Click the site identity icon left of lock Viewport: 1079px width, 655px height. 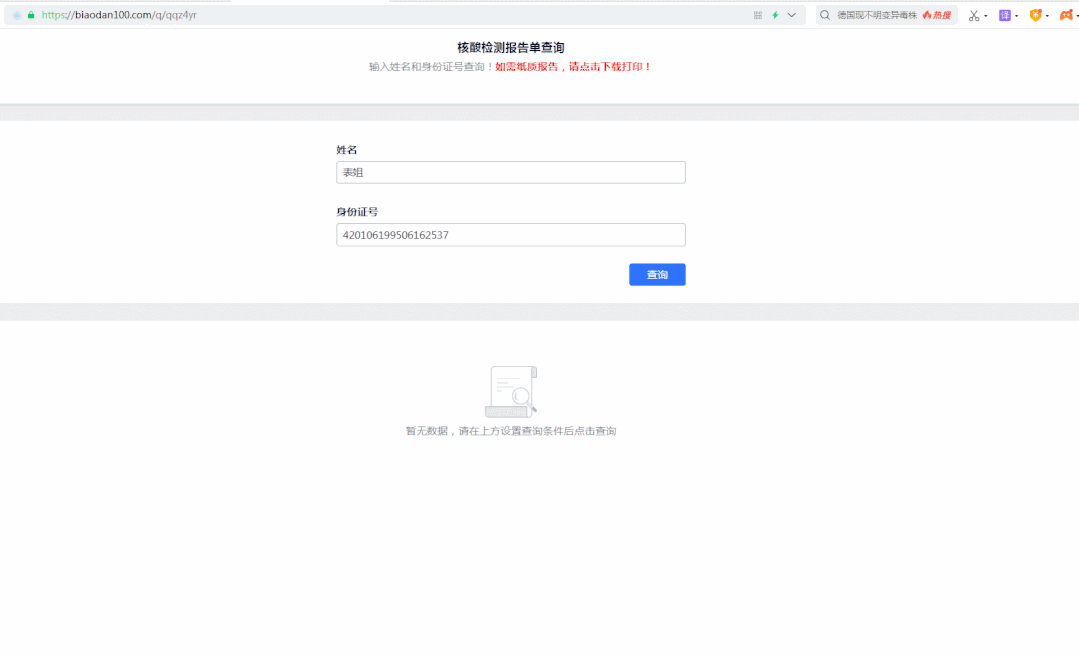point(17,15)
